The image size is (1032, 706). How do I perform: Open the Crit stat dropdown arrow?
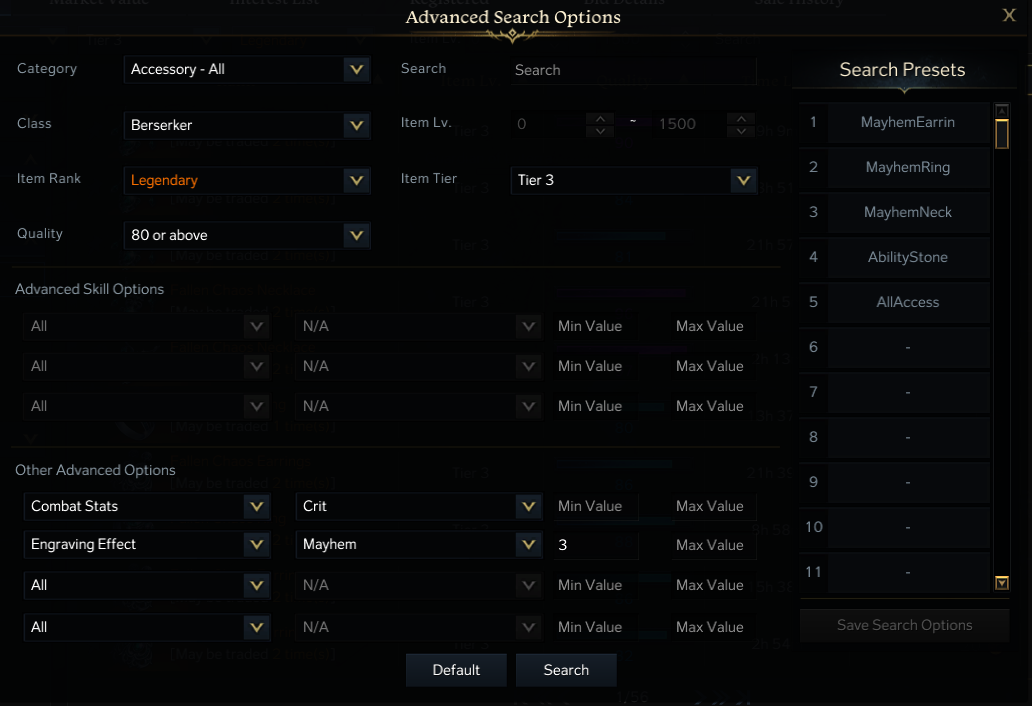[529, 506]
